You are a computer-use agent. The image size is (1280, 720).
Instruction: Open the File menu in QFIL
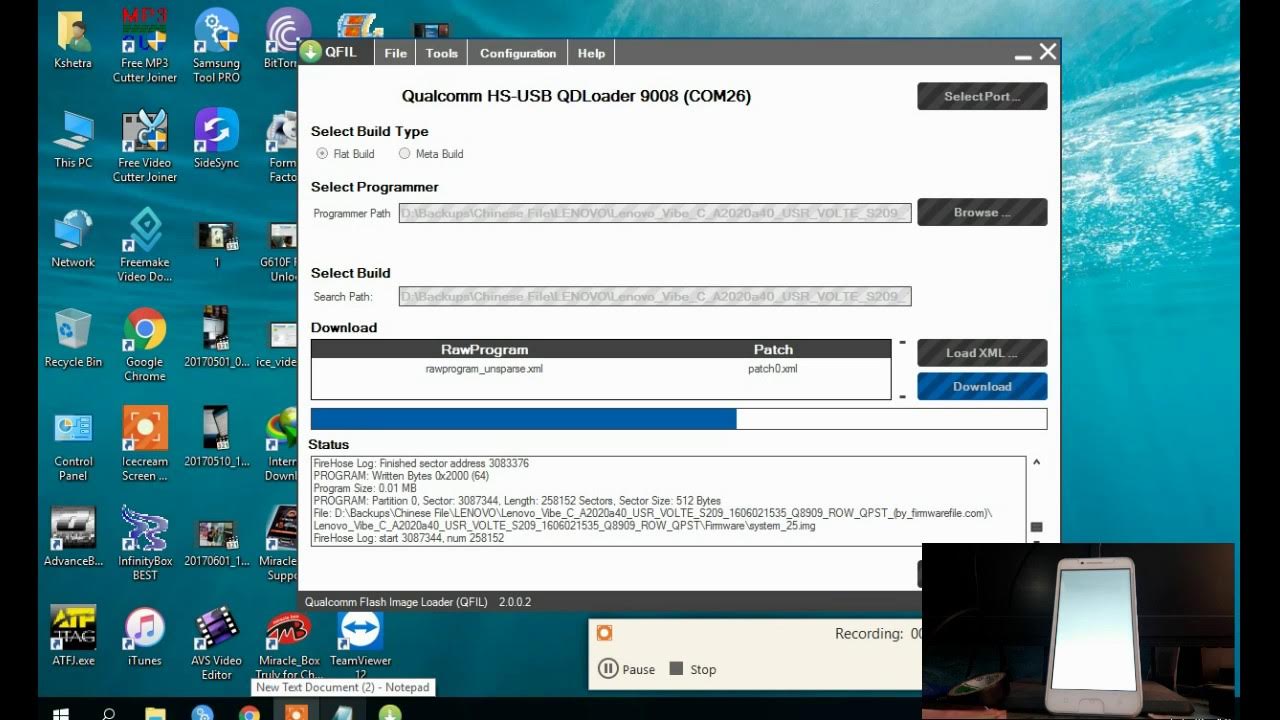(396, 53)
